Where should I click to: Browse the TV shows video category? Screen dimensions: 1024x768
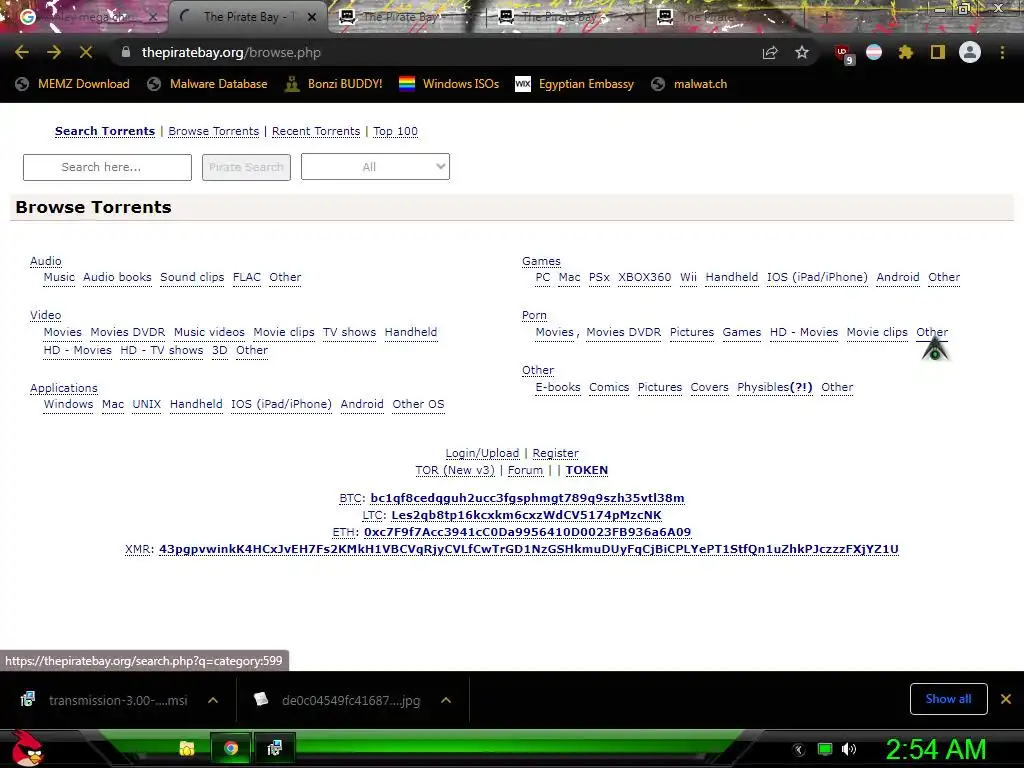pyautogui.click(x=349, y=332)
